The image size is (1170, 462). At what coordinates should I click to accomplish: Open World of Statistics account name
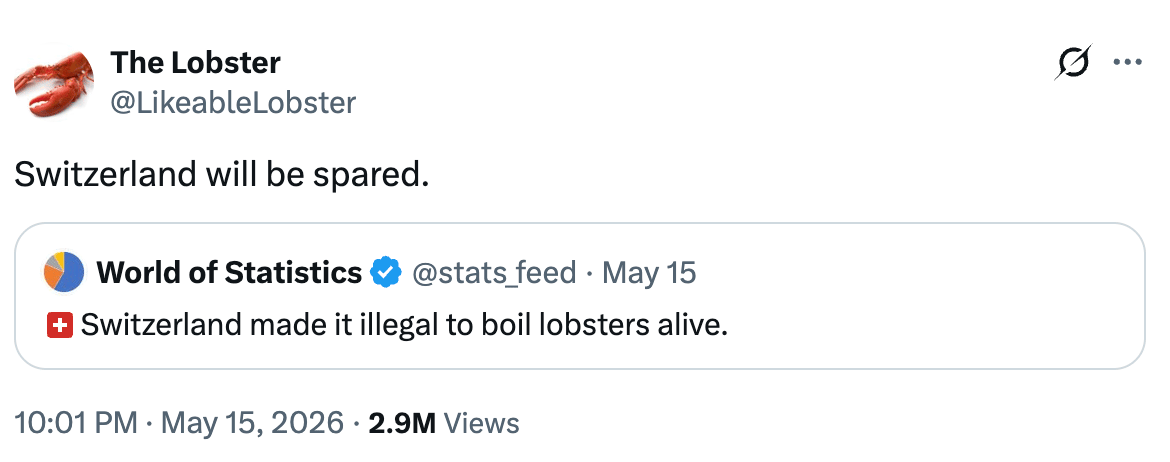(229, 272)
